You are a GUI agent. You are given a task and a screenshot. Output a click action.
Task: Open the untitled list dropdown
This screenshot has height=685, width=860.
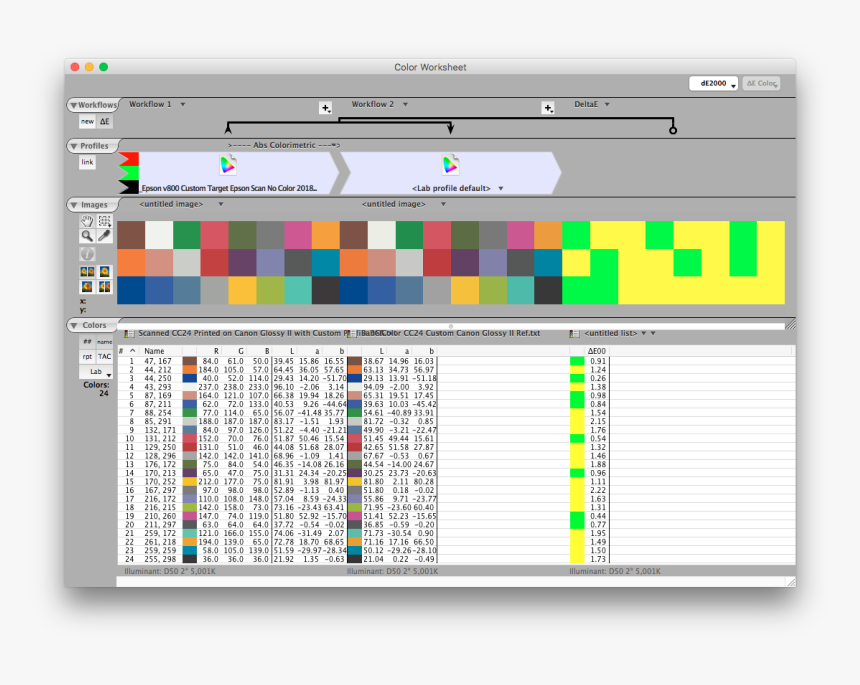644,333
